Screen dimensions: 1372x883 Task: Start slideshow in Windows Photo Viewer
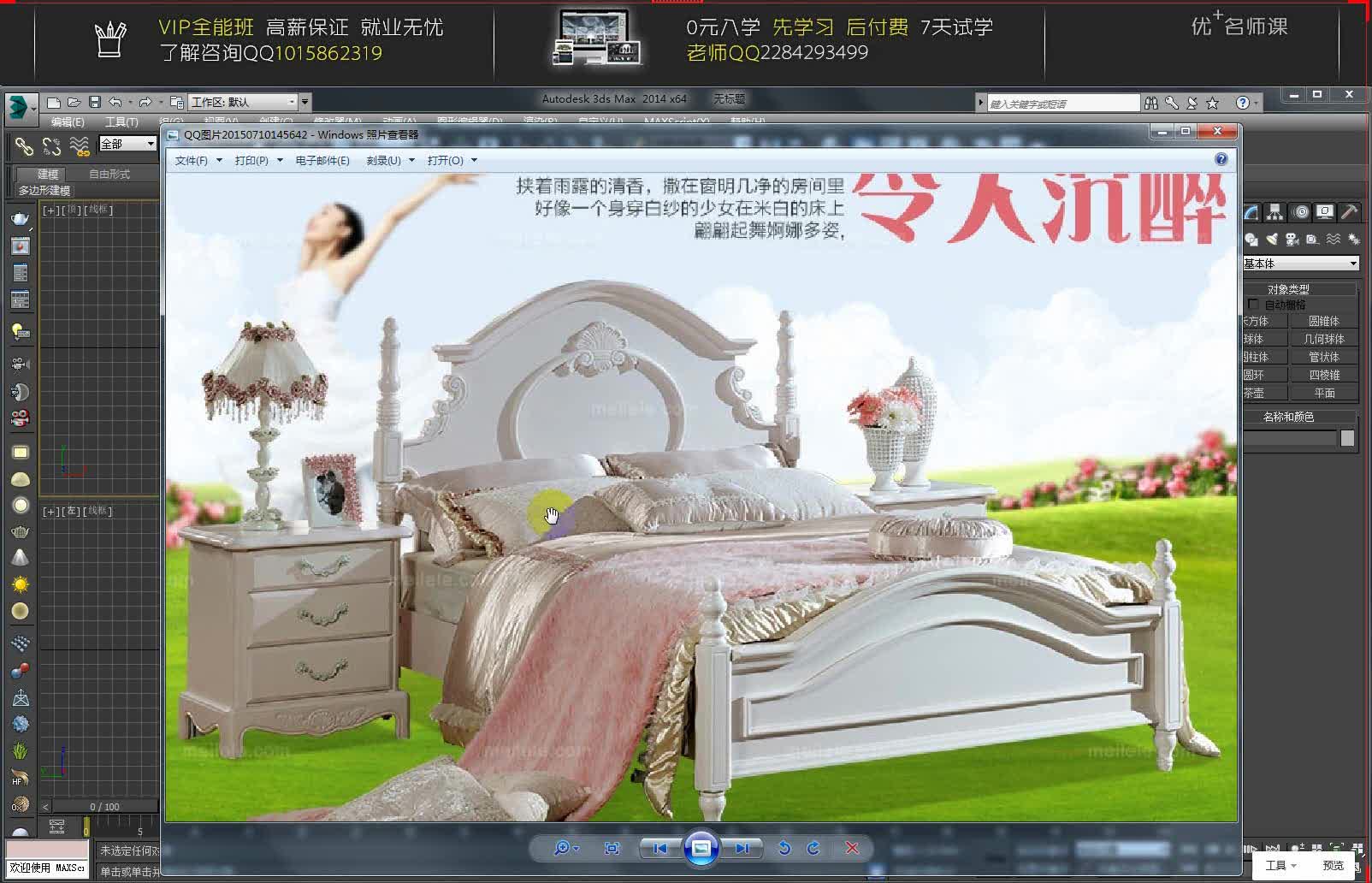(701, 848)
